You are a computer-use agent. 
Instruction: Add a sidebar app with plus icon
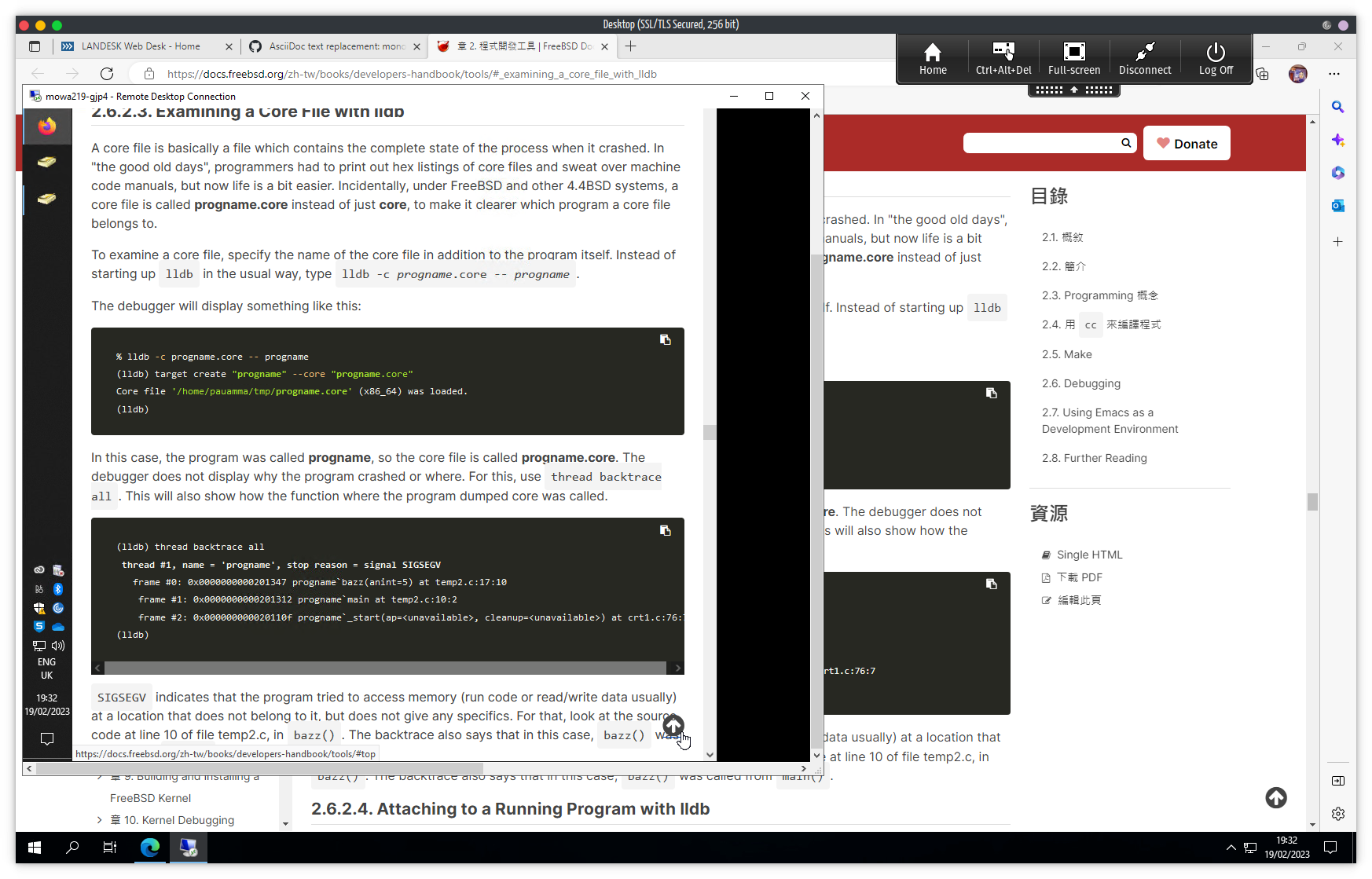(x=1338, y=242)
